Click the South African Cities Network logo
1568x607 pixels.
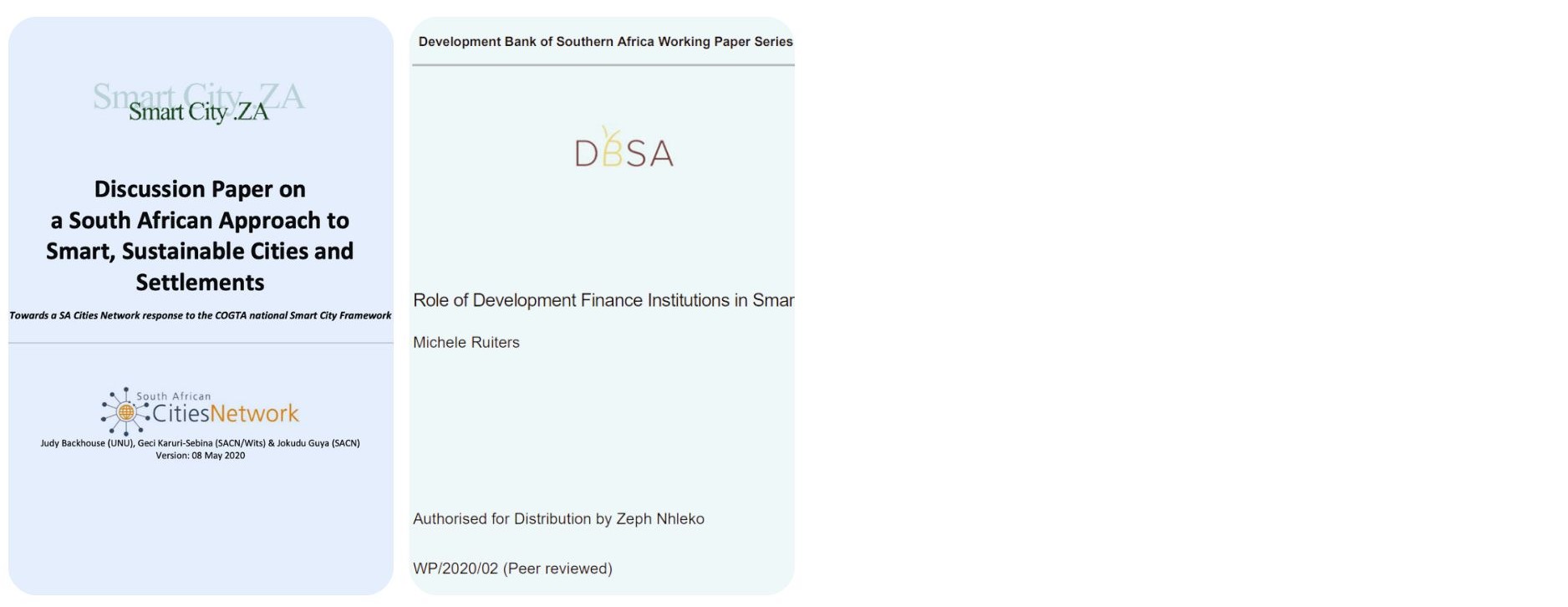click(x=200, y=411)
